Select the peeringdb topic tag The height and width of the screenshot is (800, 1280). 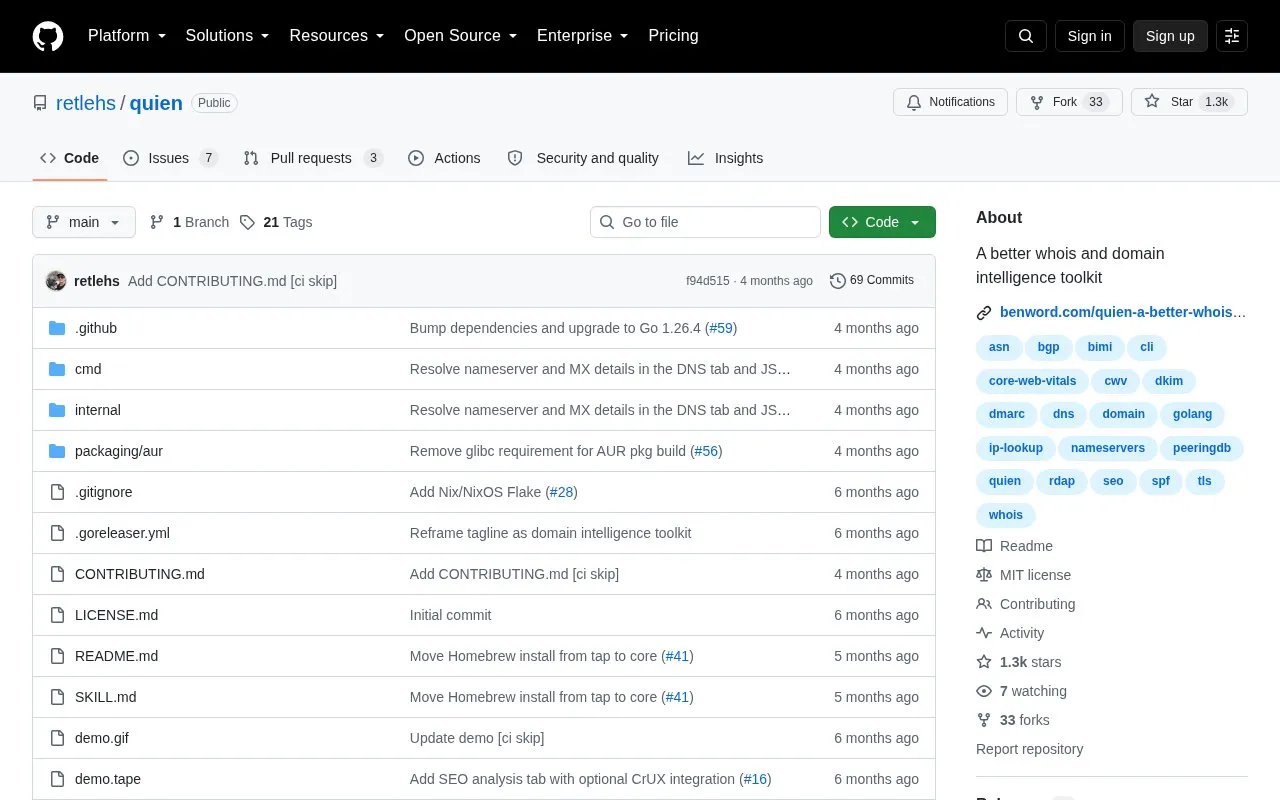pos(1202,448)
